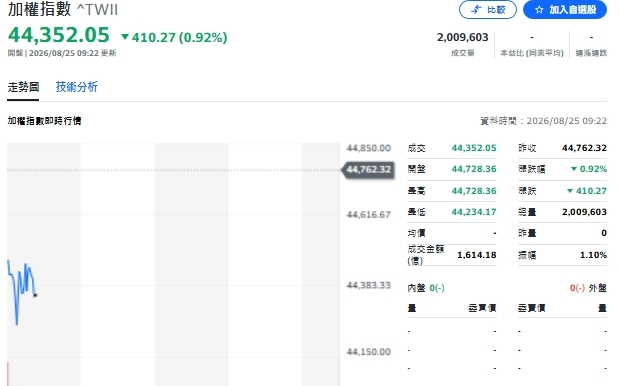The height and width of the screenshot is (386, 620).
Task: Click the 44,762.32 previous close marker
Action: click(x=368, y=170)
